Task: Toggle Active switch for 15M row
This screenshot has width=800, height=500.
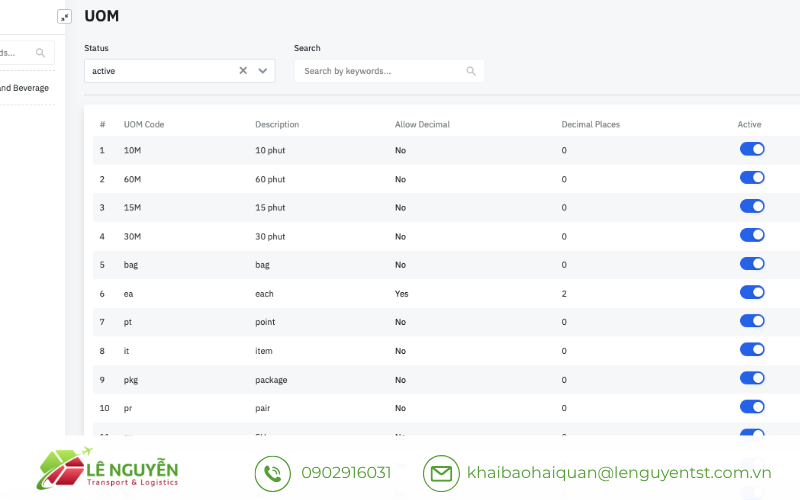Action: coord(752,206)
